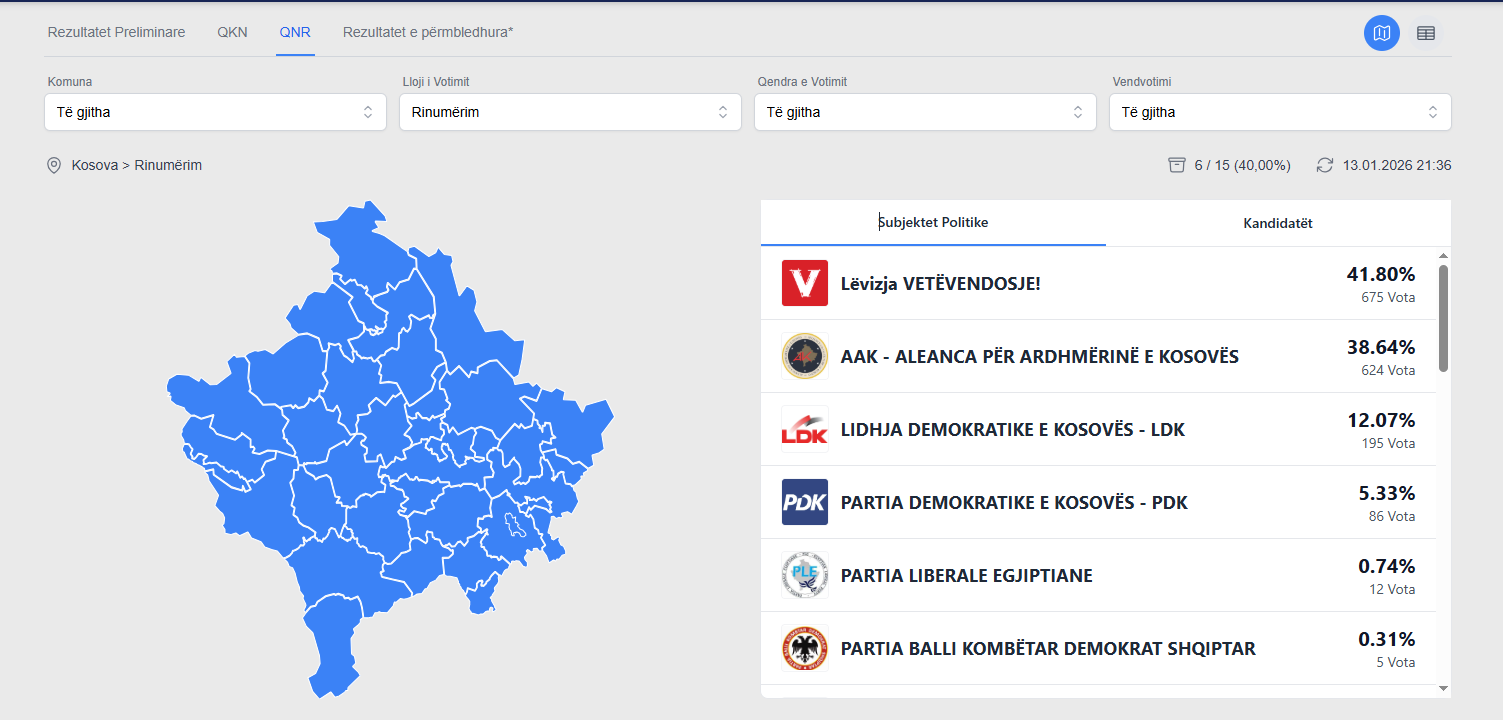Click the LDK party logo
This screenshot has height=720, width=1503.
pos(805,429)
